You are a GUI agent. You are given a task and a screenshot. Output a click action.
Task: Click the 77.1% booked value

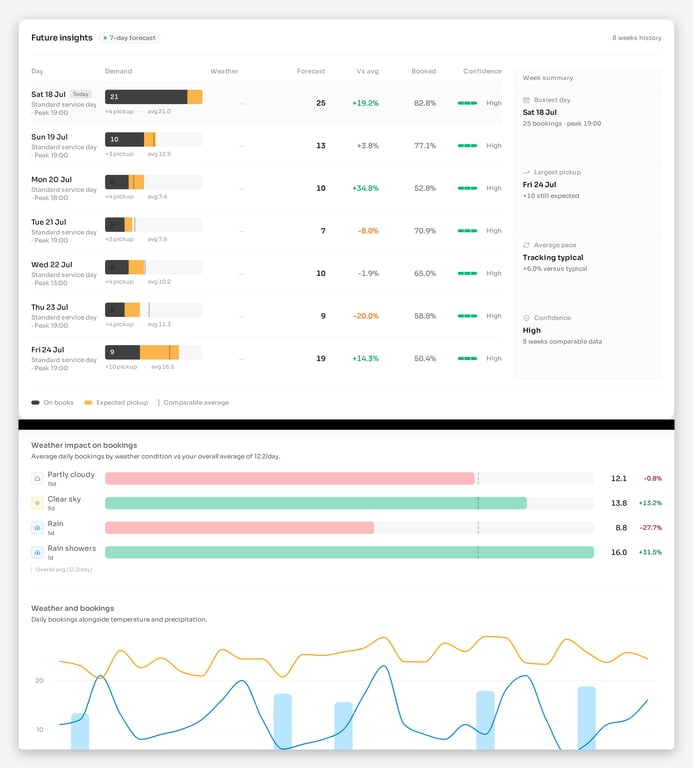coord(425,145)
